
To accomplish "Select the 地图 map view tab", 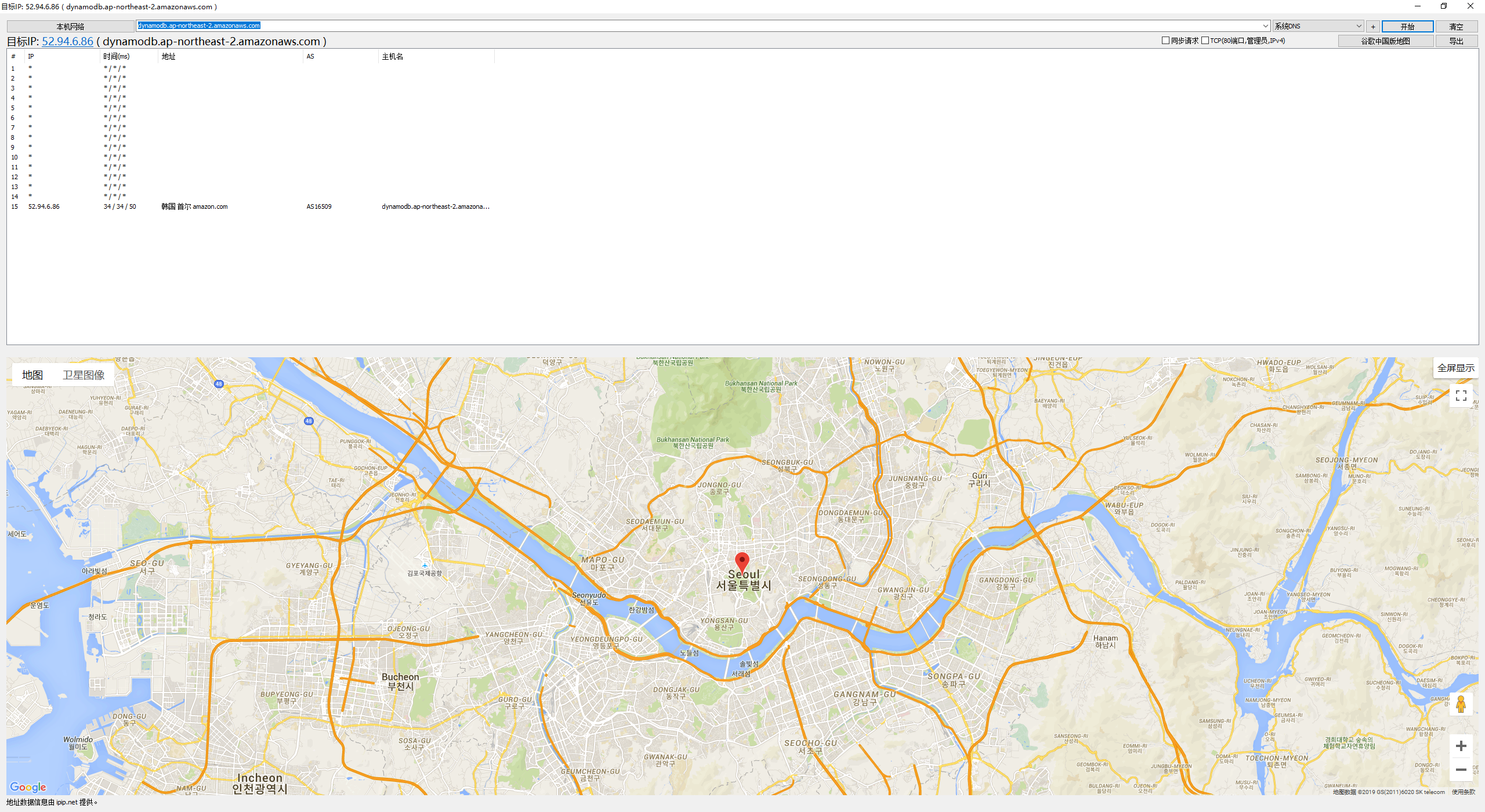I will 32,375.
